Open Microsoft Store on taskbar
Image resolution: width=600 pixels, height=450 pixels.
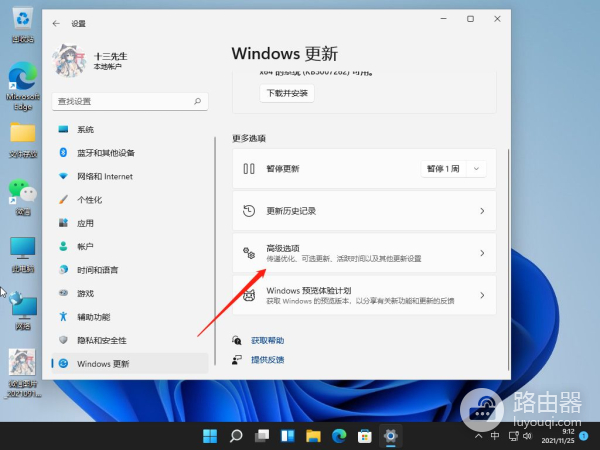point(365,436)
